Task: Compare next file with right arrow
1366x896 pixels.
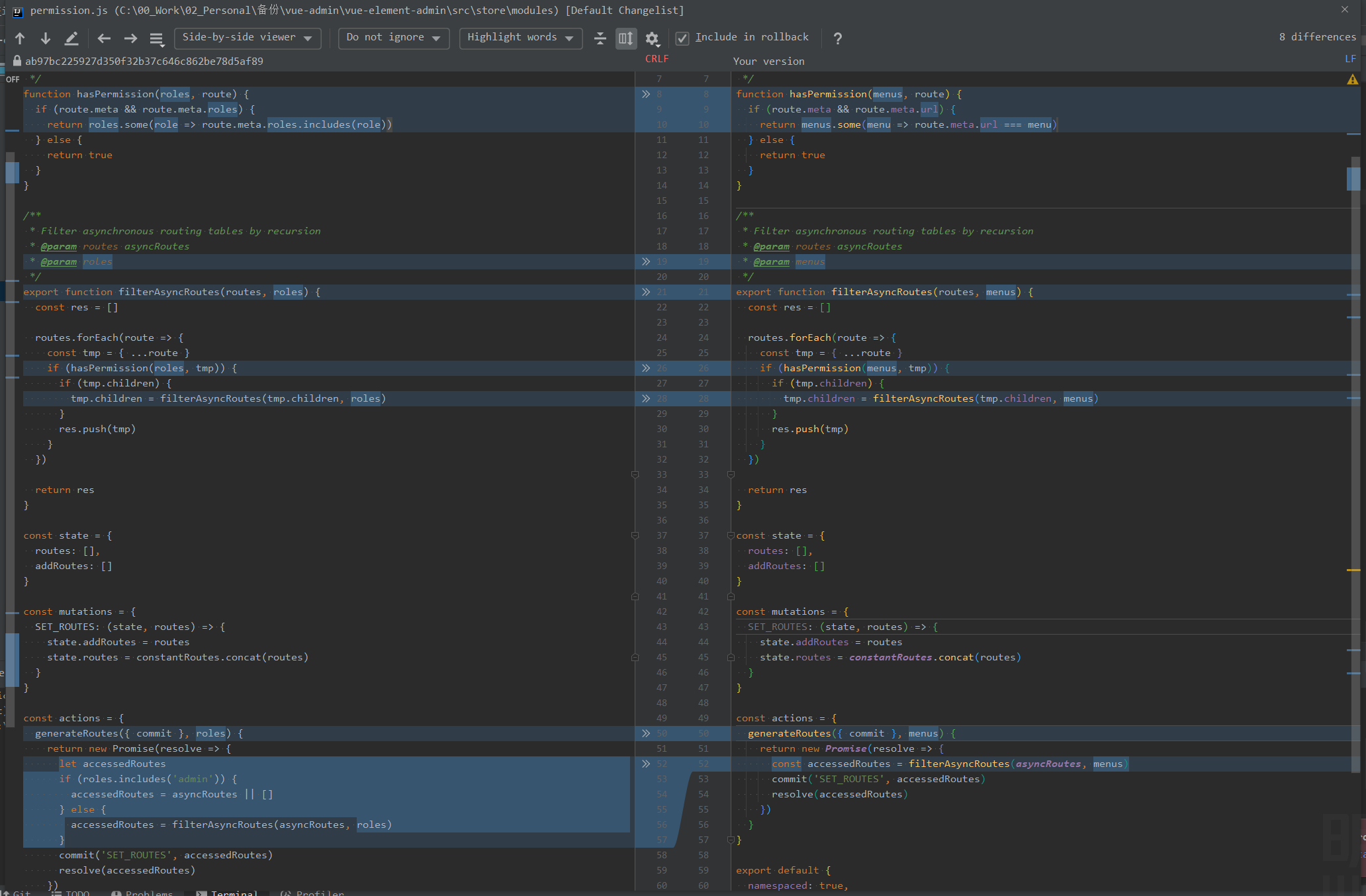Action: click(130, 38)
